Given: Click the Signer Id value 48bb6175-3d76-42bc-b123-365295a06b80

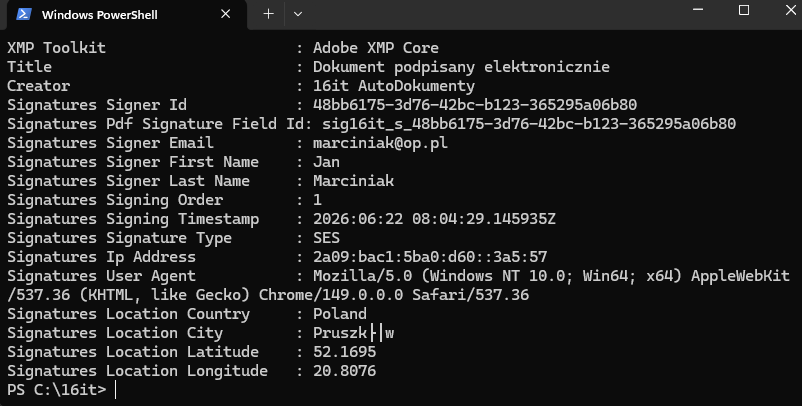Looking at the screenshot, I should coord(475,105).
